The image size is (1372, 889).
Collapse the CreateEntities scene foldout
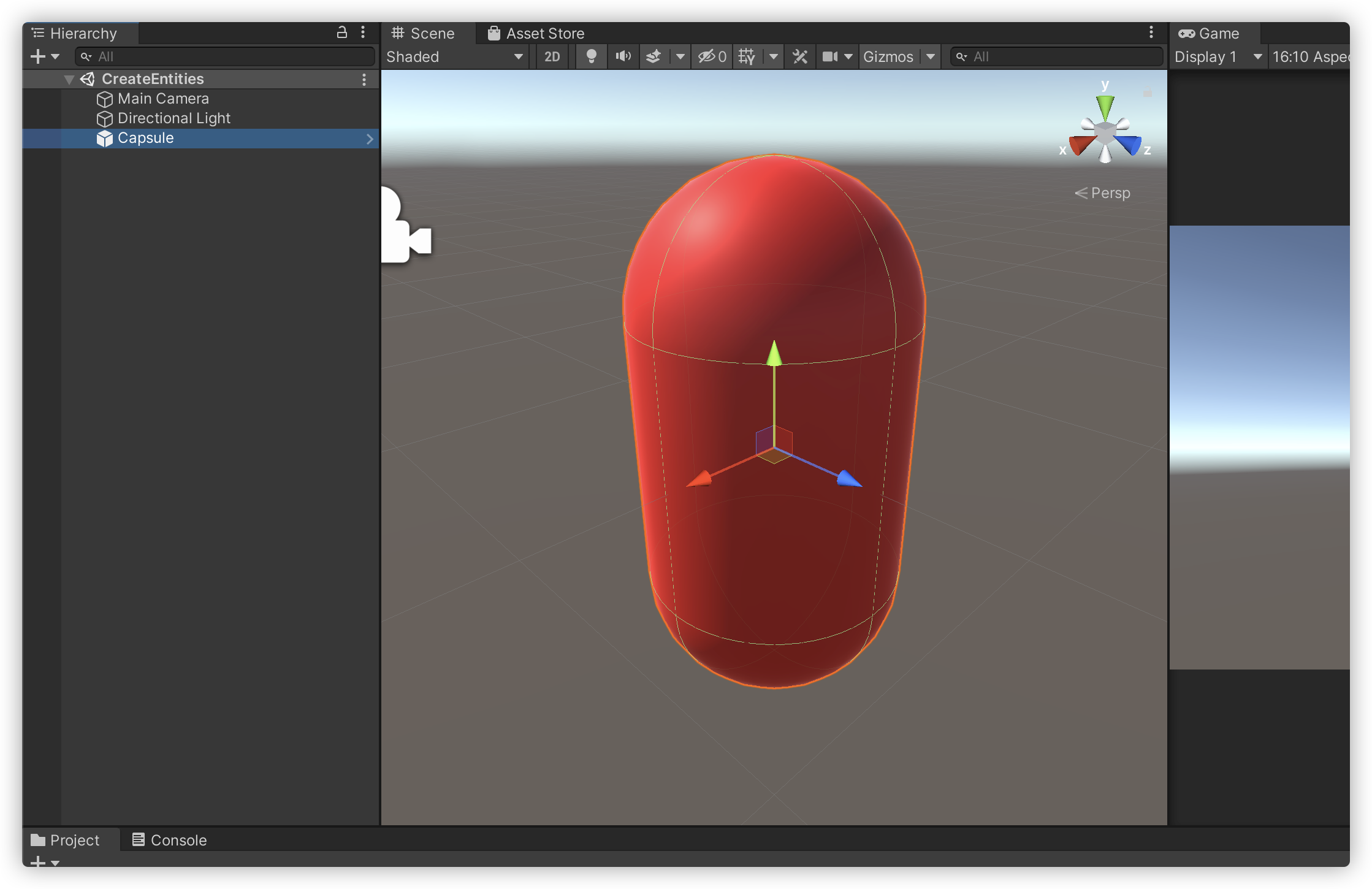pos(69,79)
